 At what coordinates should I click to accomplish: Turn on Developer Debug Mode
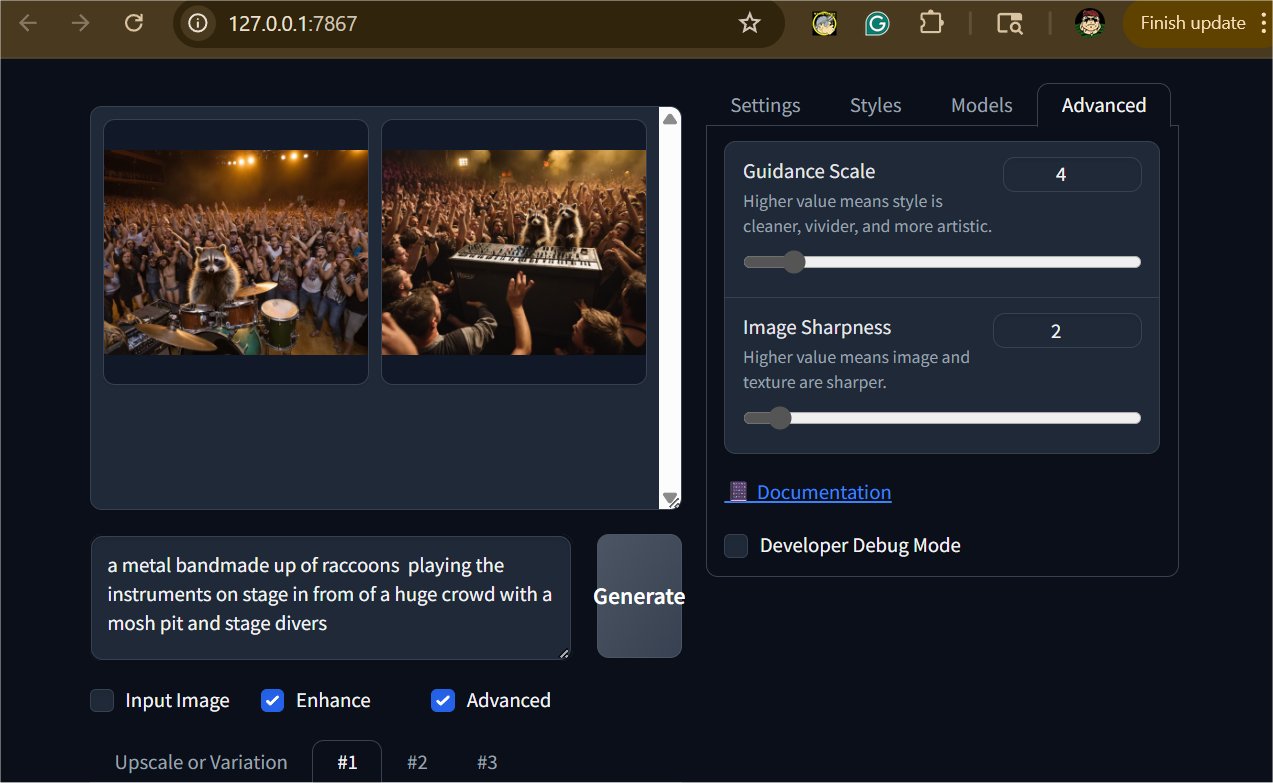[736, 545]
